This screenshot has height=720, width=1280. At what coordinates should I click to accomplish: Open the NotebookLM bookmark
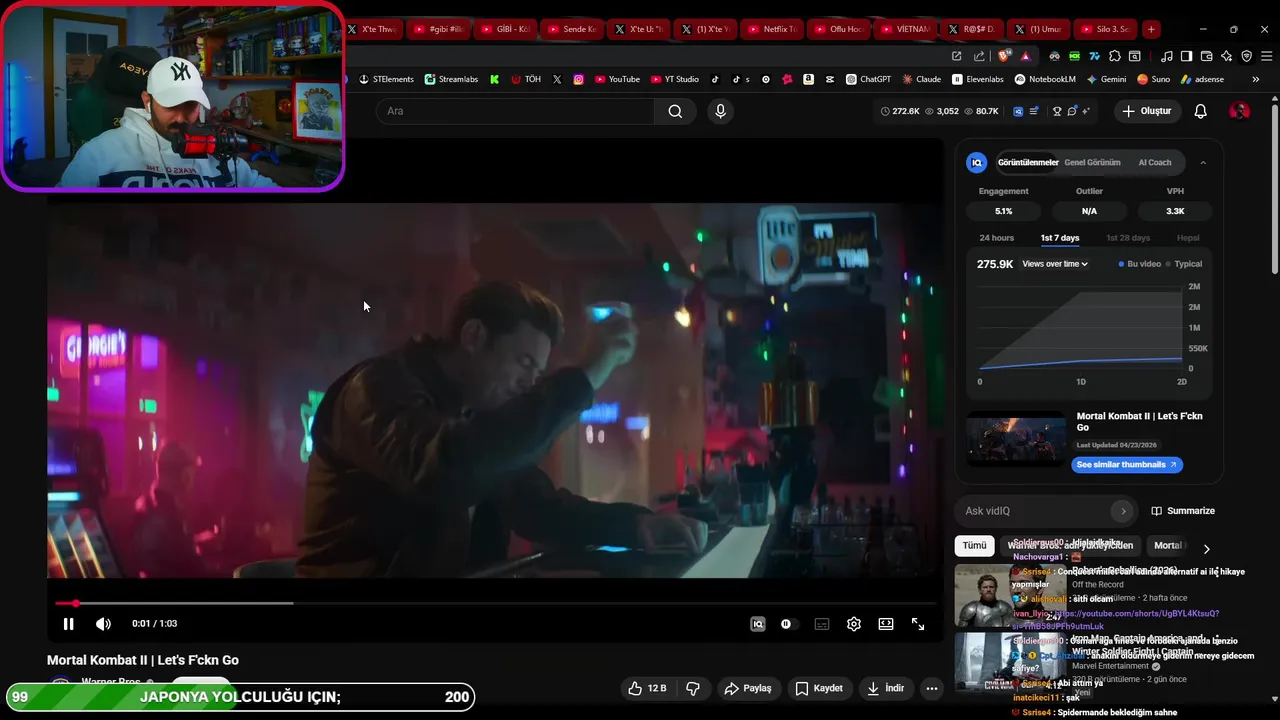point(1045,79)
